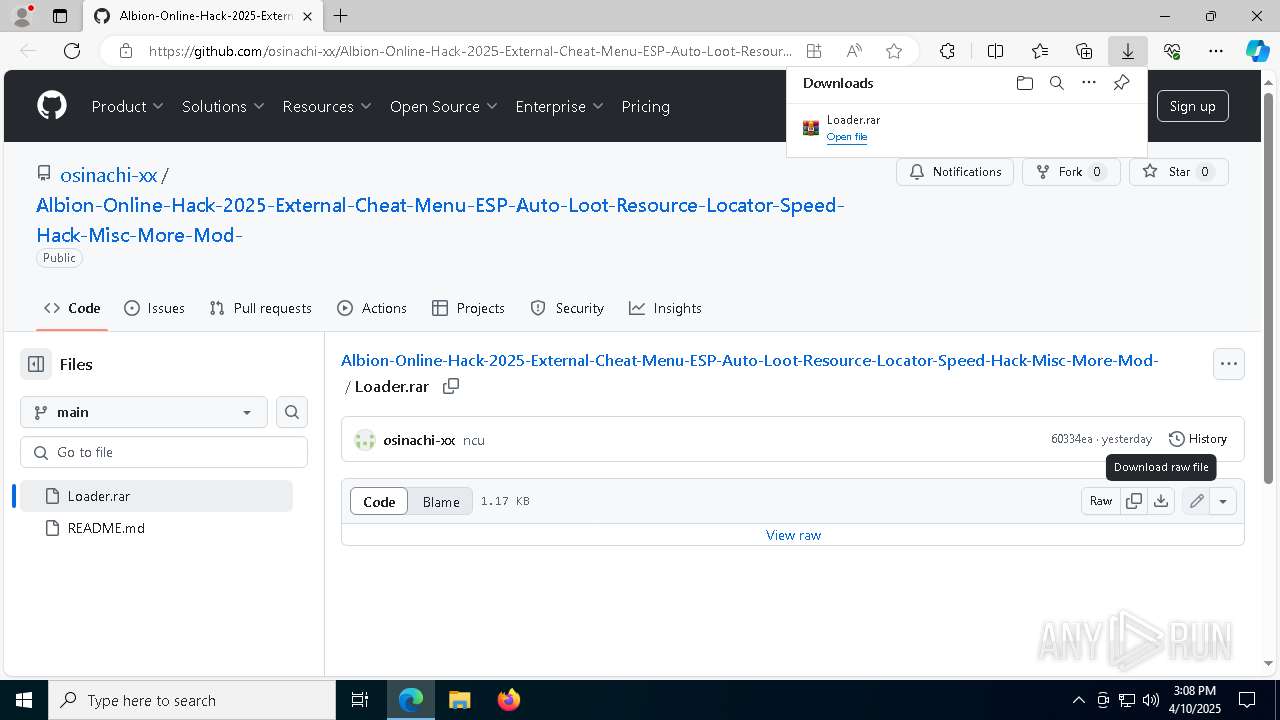Image resolution: width=1280 pixels, height=720 pixels.
Task: Add page to favorites star icon
Action: pos(894,51)
